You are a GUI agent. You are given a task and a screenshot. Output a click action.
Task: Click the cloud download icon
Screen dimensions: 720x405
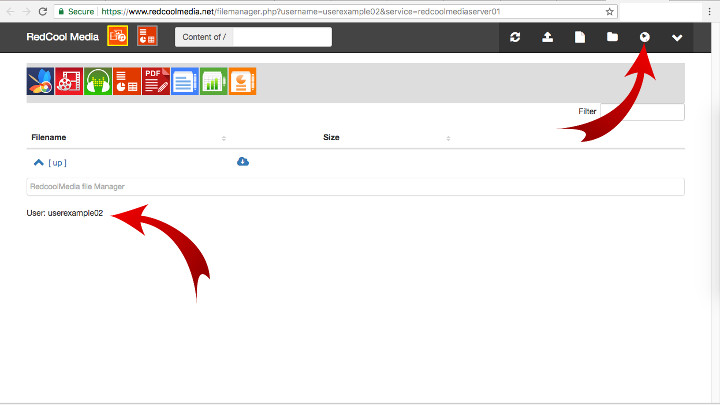243,162
